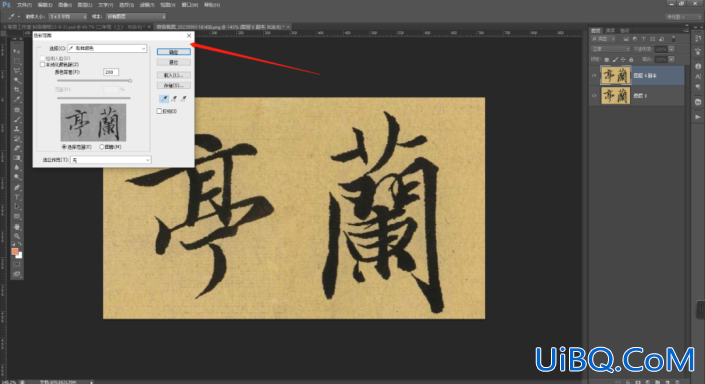Open the 图像 menu
705x384 pixels.
pos(65,5)
